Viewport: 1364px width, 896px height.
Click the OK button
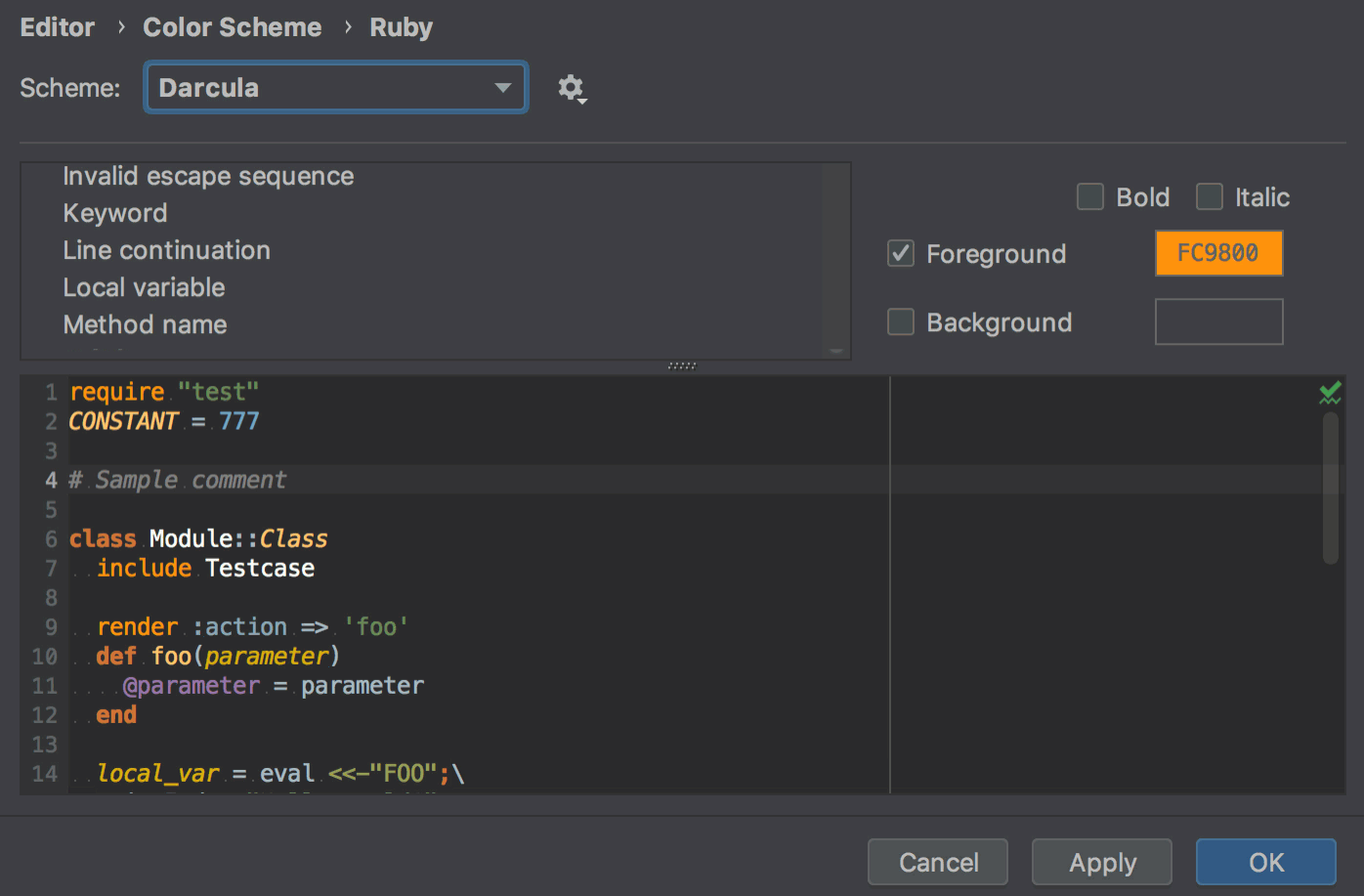coord(1265,862)
